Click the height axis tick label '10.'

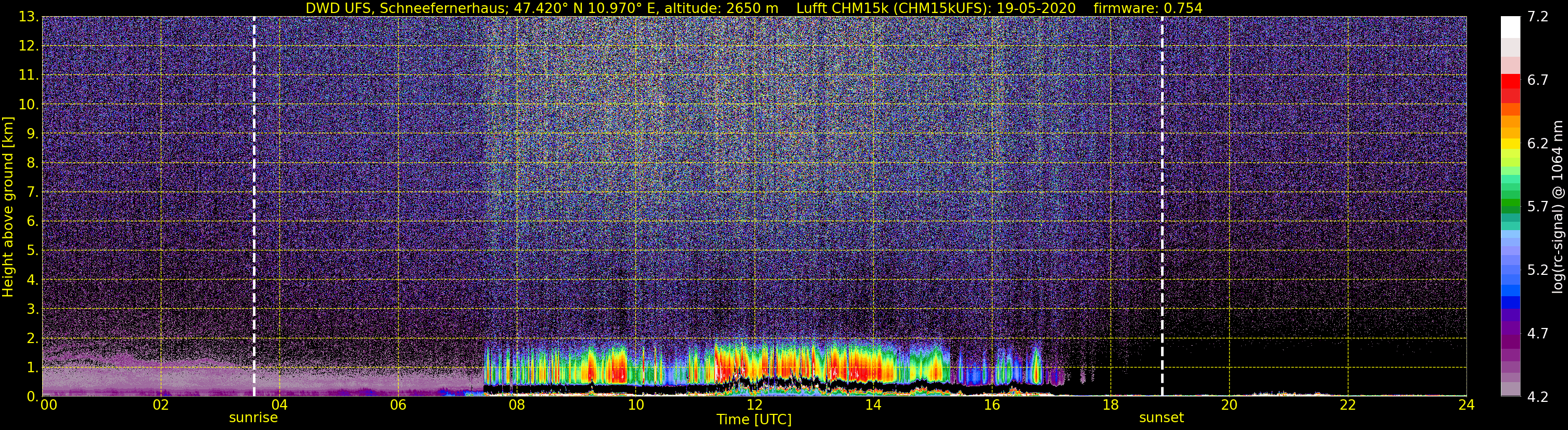click(29, 105)
